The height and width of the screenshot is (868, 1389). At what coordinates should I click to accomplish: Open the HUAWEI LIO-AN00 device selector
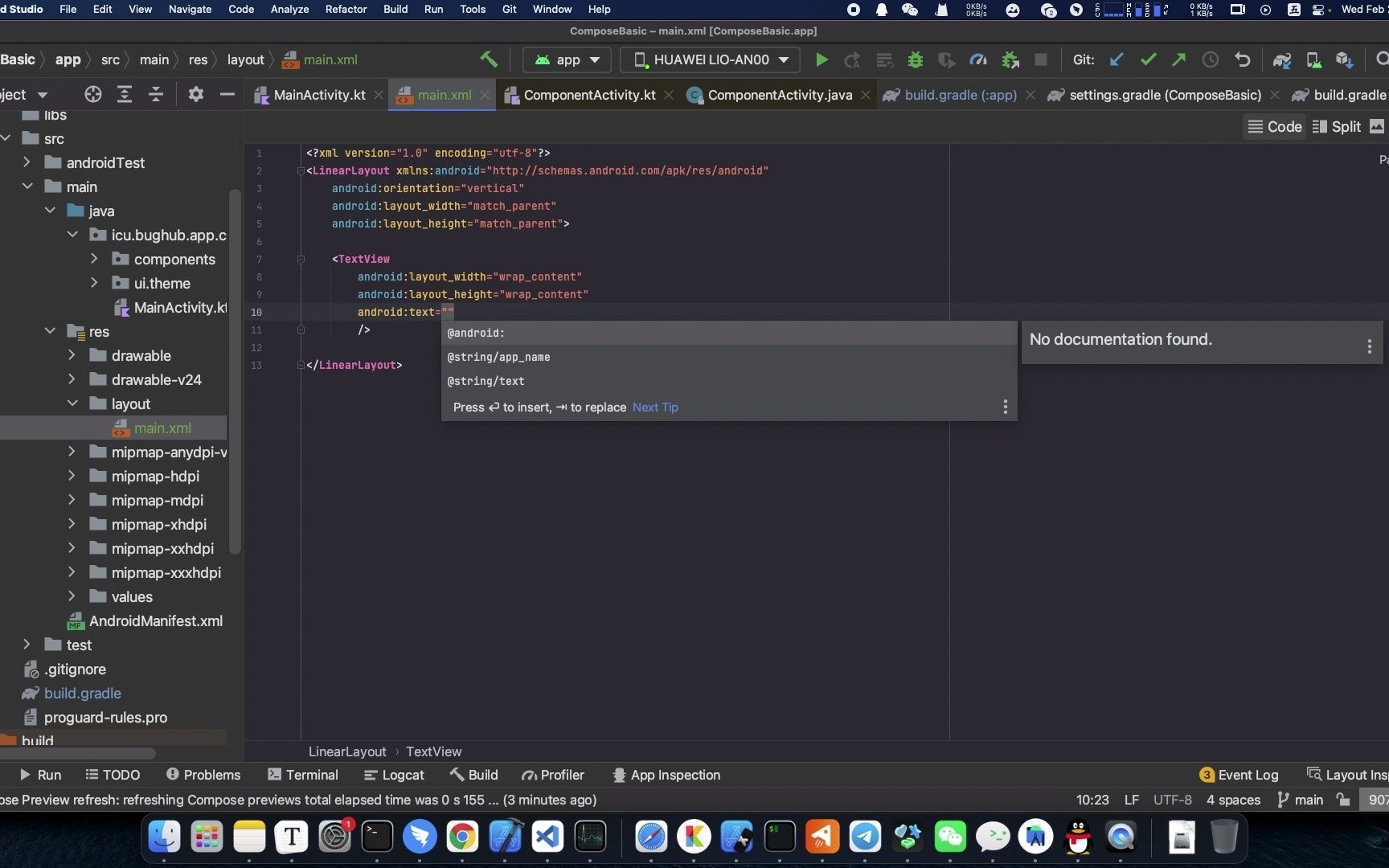708,59
